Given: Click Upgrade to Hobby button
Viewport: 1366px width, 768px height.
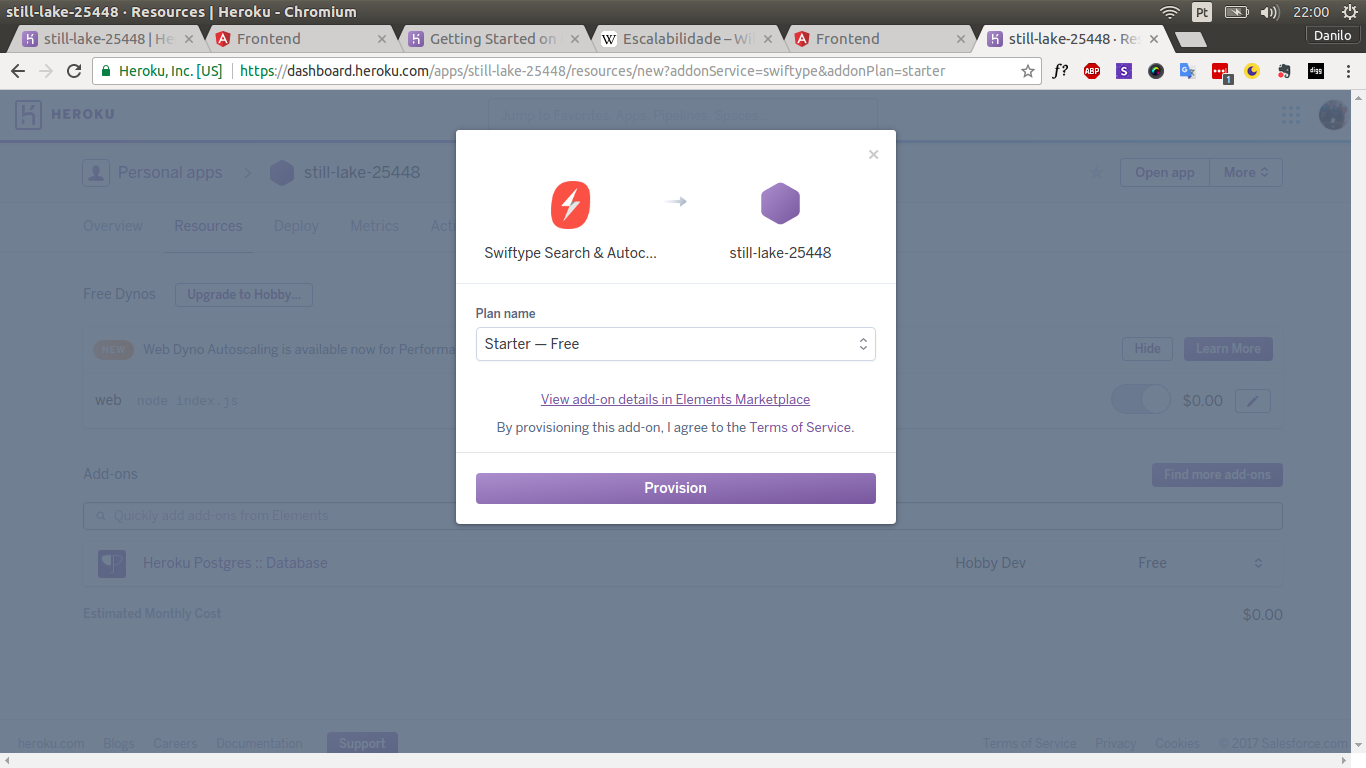Looking at the screenshot, I should [244, 294].
